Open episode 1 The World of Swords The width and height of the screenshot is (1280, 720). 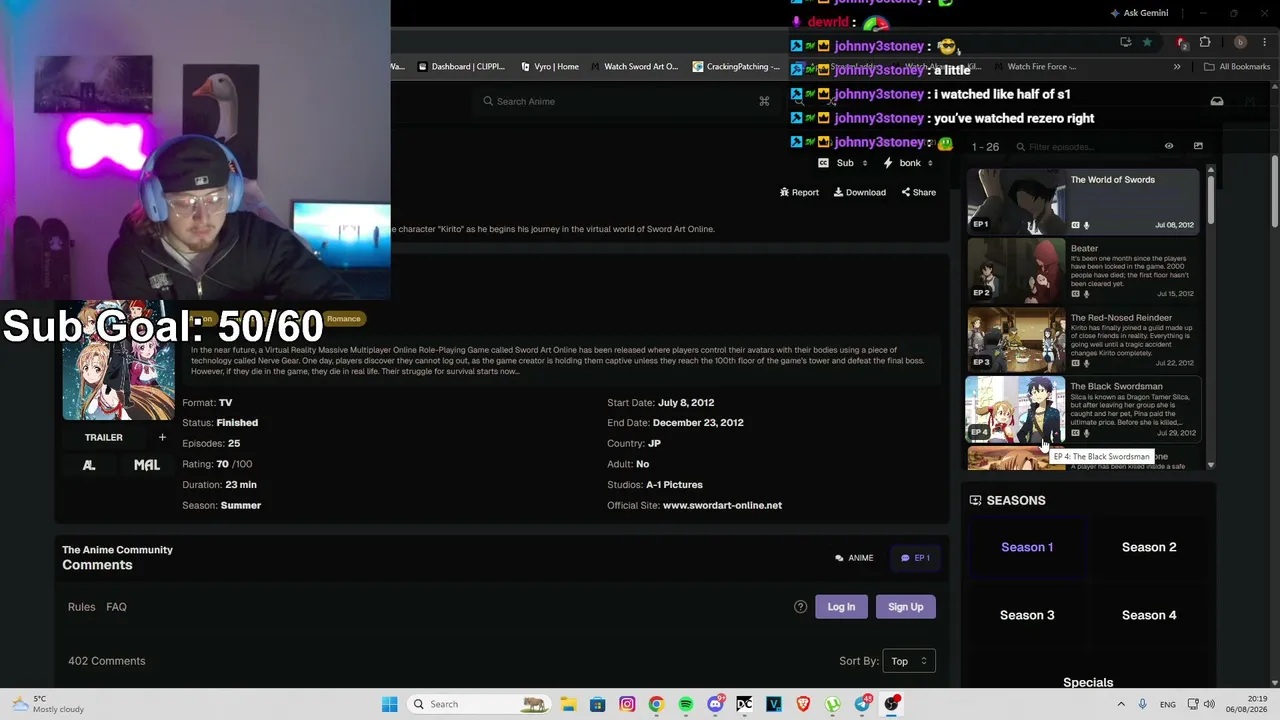1082,201
